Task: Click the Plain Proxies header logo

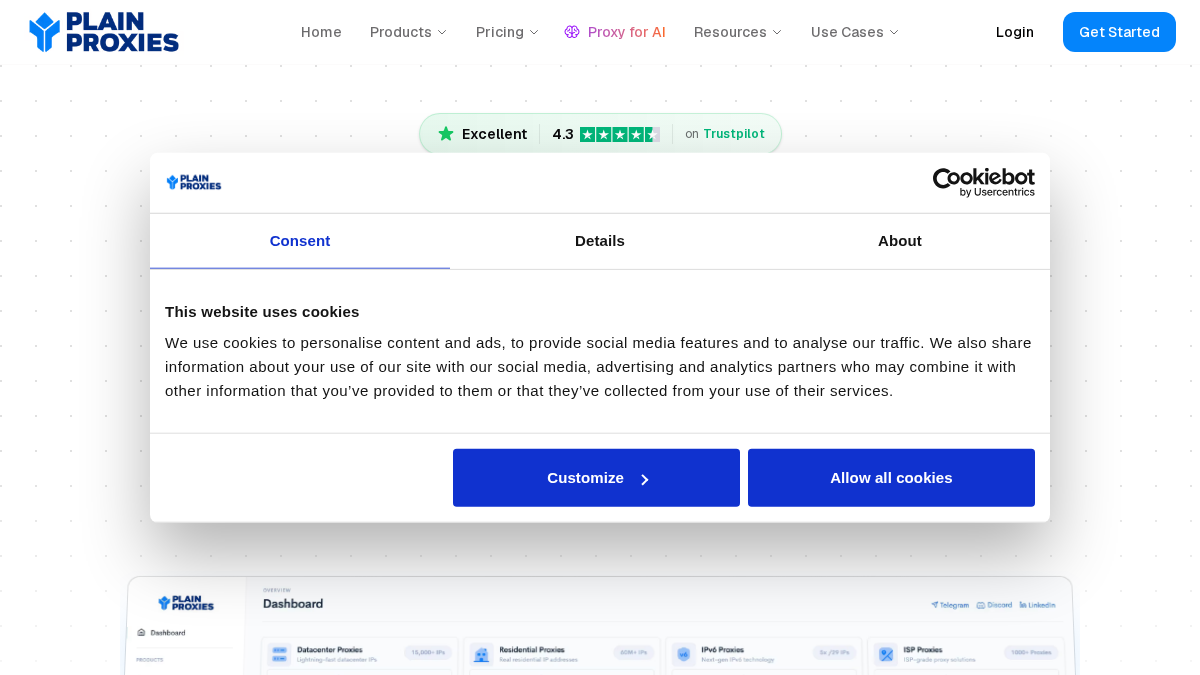Action: pos(104,32)
